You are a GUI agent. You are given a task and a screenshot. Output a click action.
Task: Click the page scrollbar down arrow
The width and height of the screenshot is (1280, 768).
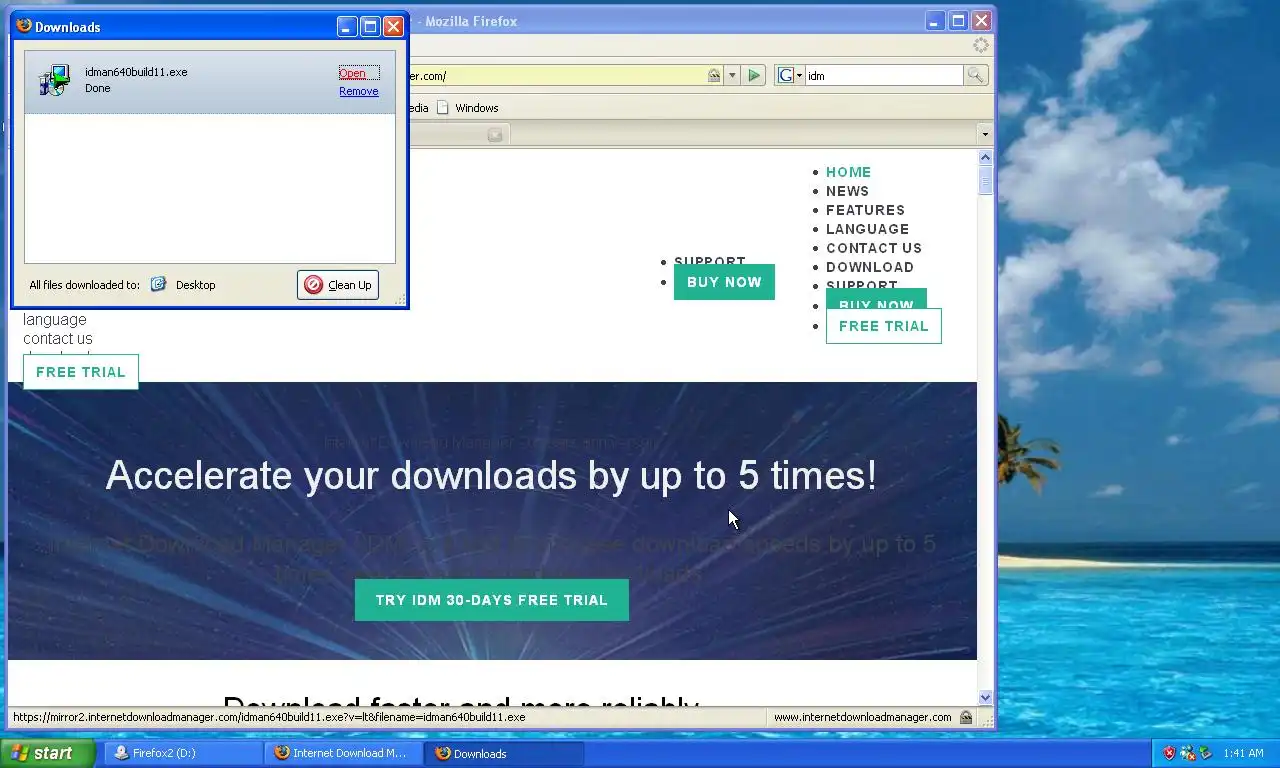click(985, 698)
